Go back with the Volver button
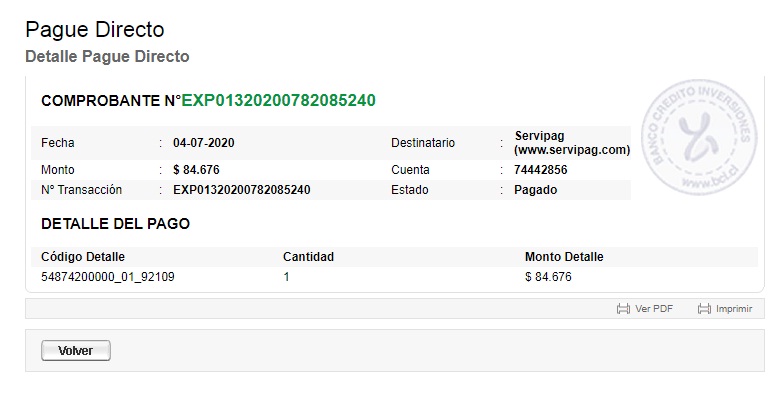The image size is (783, 396). pos(76,351)
